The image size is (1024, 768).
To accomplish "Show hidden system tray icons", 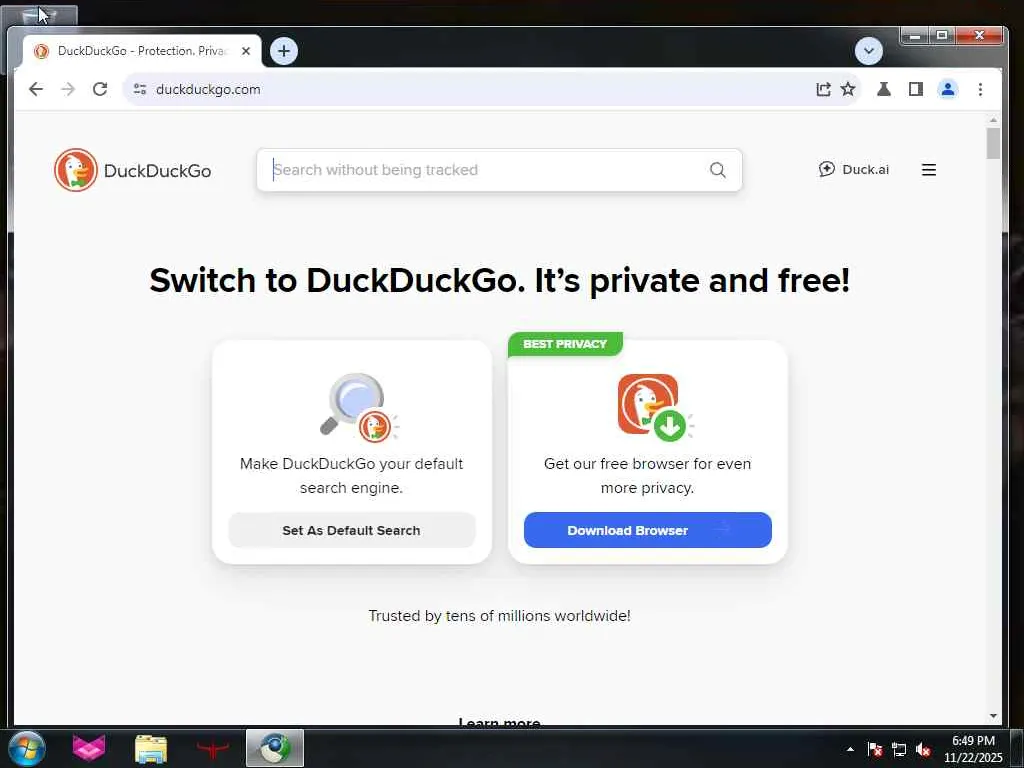I will 850,749.
